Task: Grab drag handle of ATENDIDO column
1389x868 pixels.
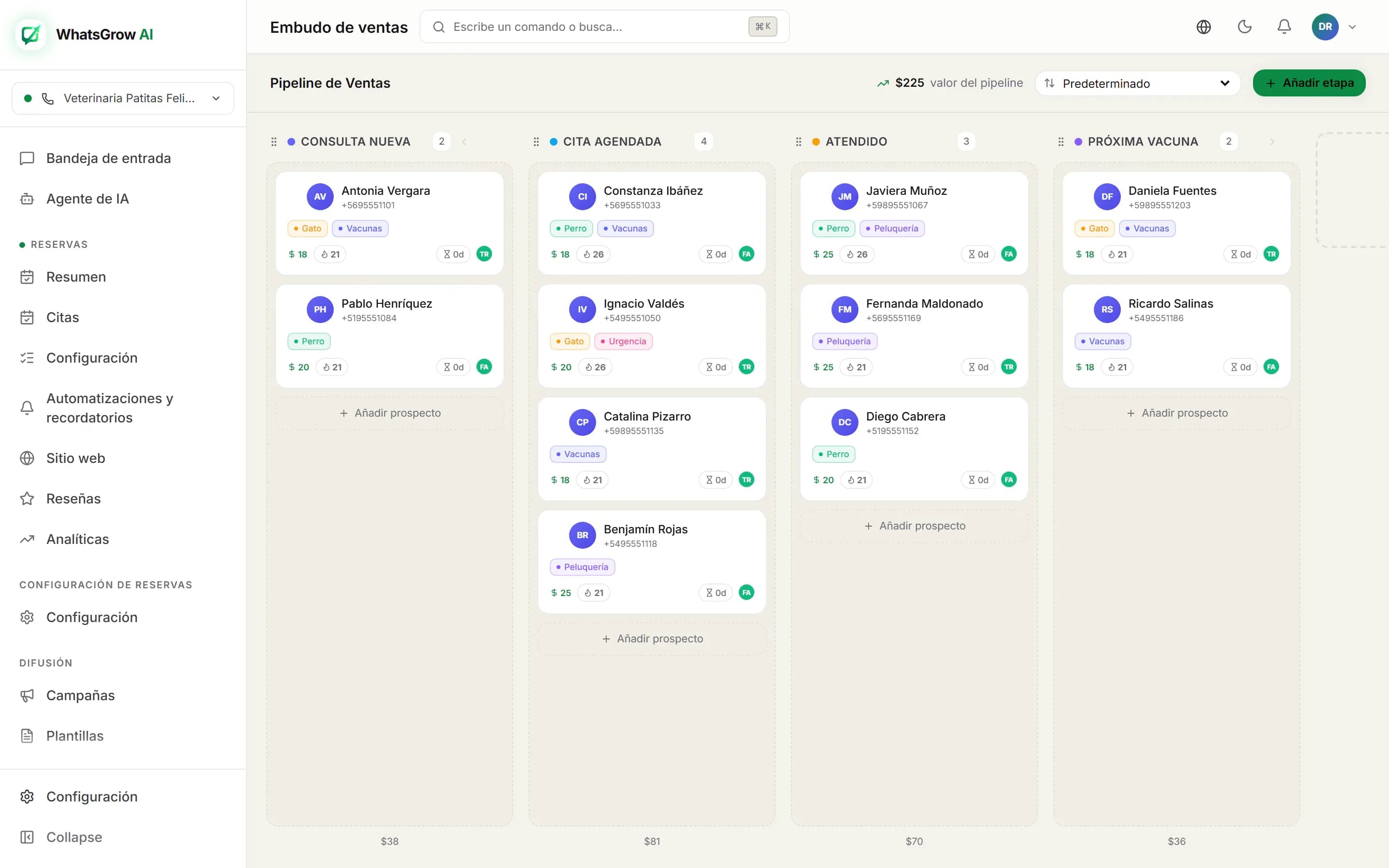Action: coord(798,142)
